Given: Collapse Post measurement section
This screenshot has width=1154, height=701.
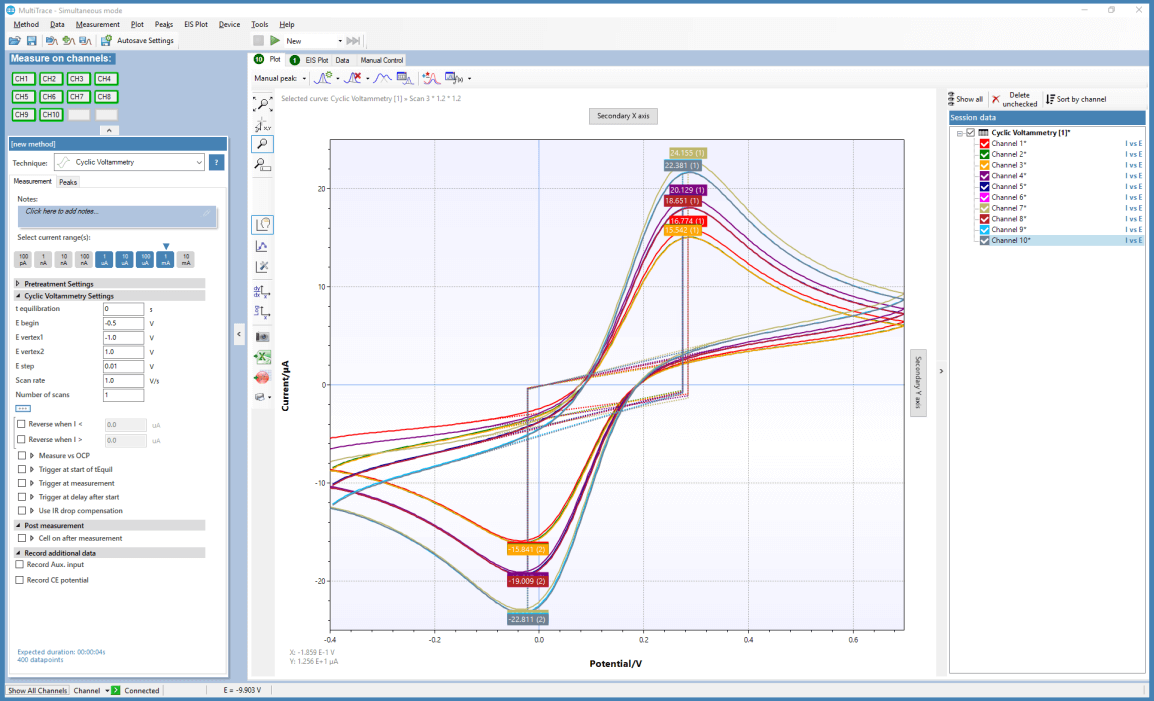Looking at the screenshot, I should (x=18, y=526).
